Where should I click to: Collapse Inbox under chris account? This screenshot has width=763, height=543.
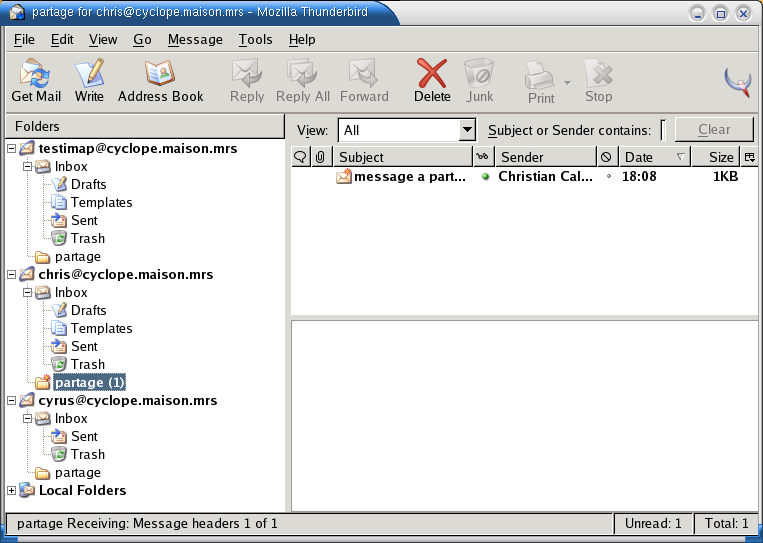click(x=28, y=292)
